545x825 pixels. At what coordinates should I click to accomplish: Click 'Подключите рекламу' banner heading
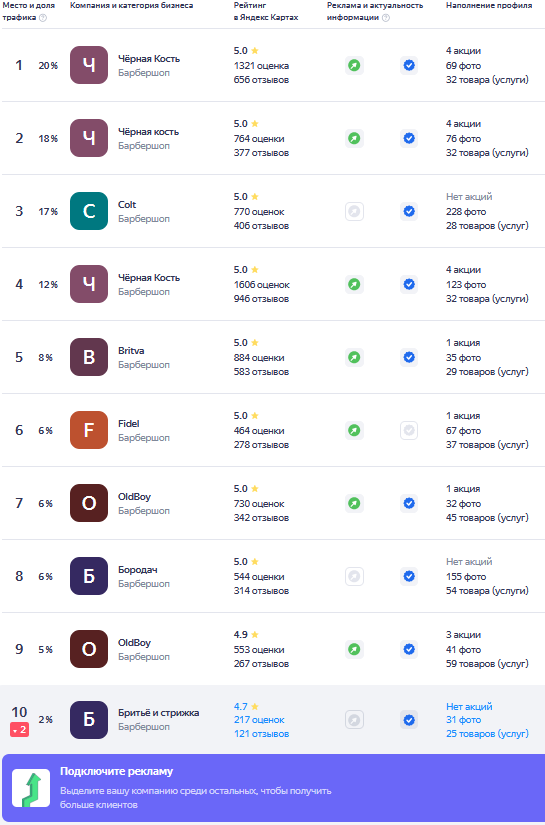pos(116,771)
